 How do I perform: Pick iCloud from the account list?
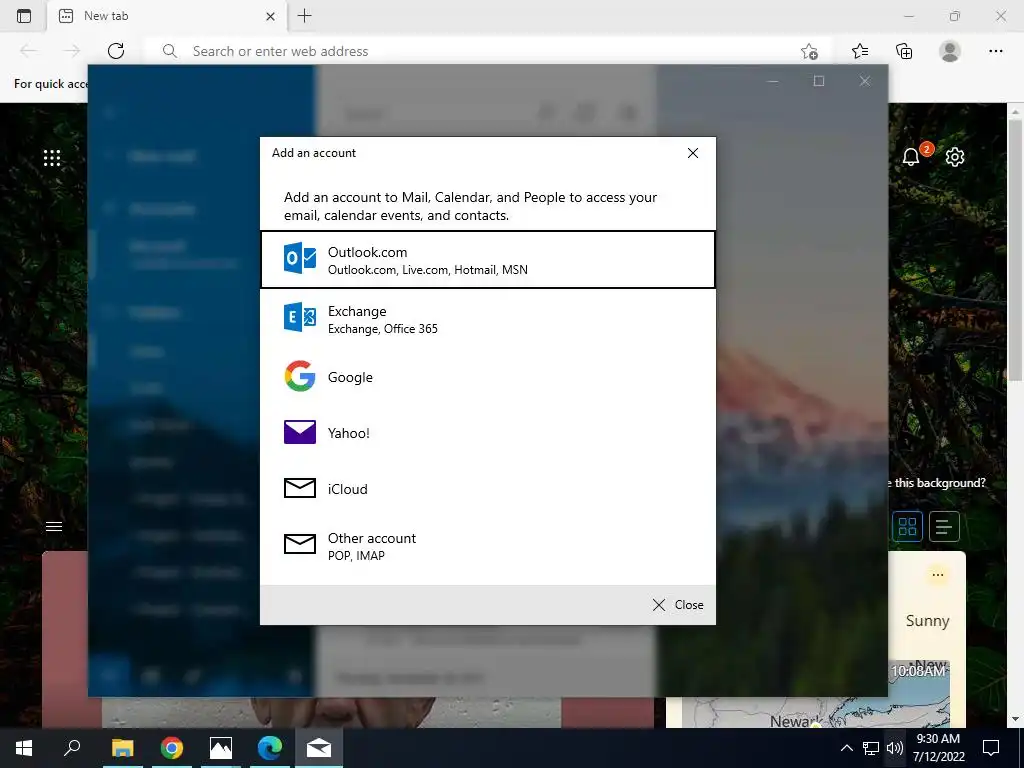pos(488,488)
